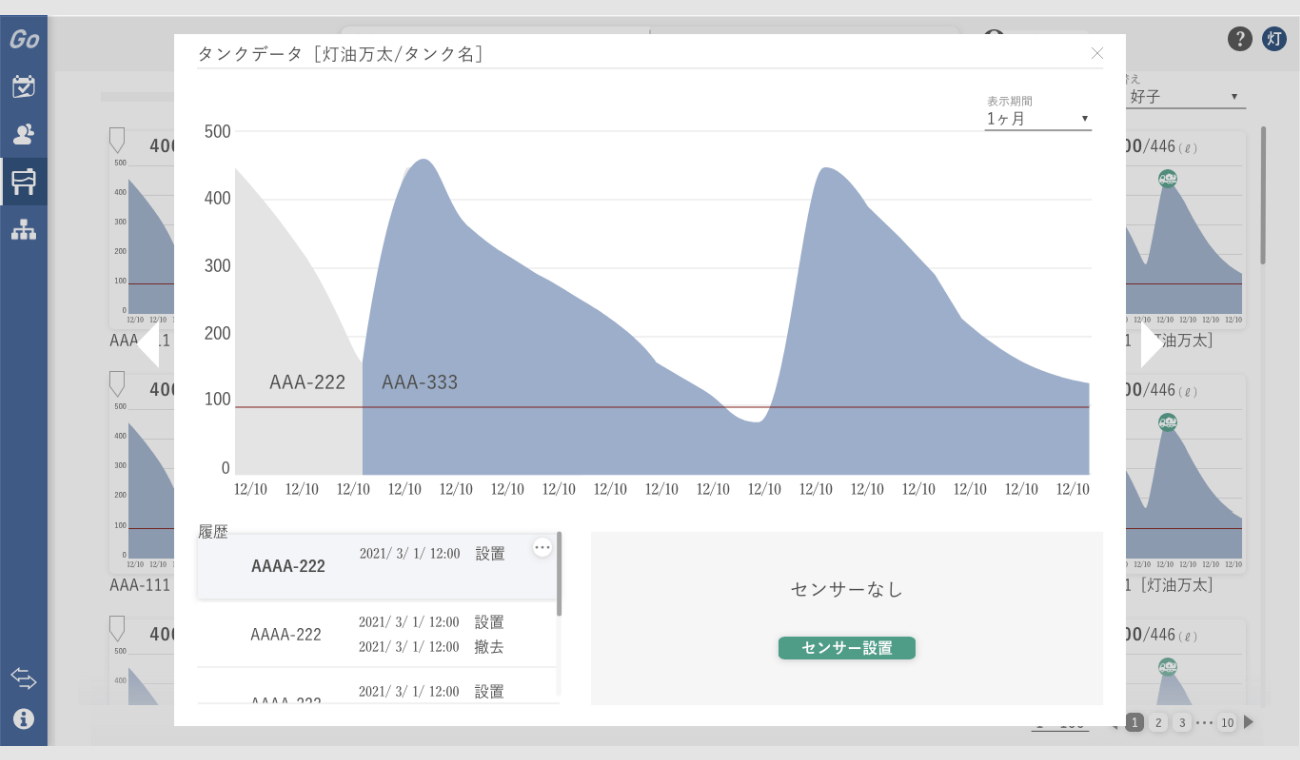The image size is (1300, 760).
Task: Click the Go logo in sidebar
Action: coord(24,40)
